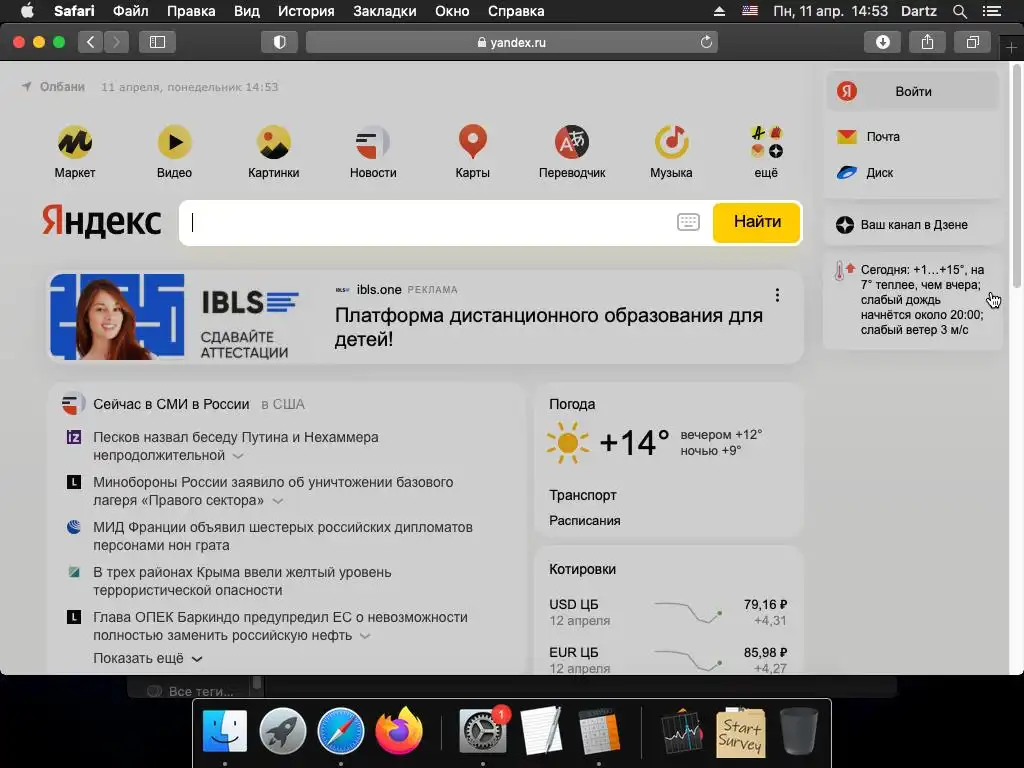Show Safari tab overview

coord(972,42)
